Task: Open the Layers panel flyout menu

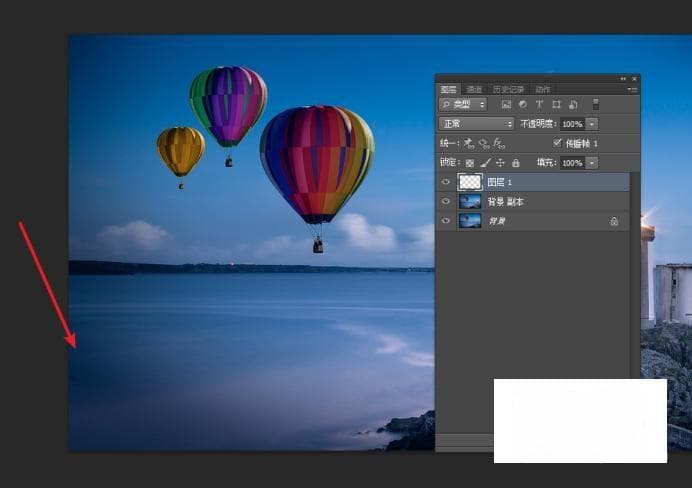Action: (x=632, y=90)
